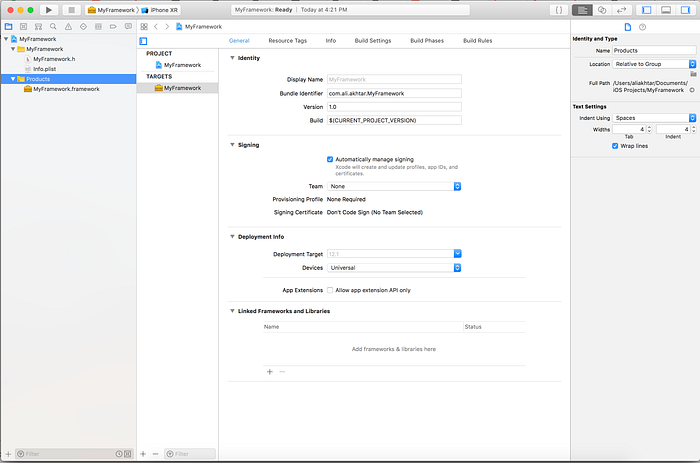This screenshot has height=463, width=700.
Task: Open the code snippets library braces button
Action: pos(558,10)
